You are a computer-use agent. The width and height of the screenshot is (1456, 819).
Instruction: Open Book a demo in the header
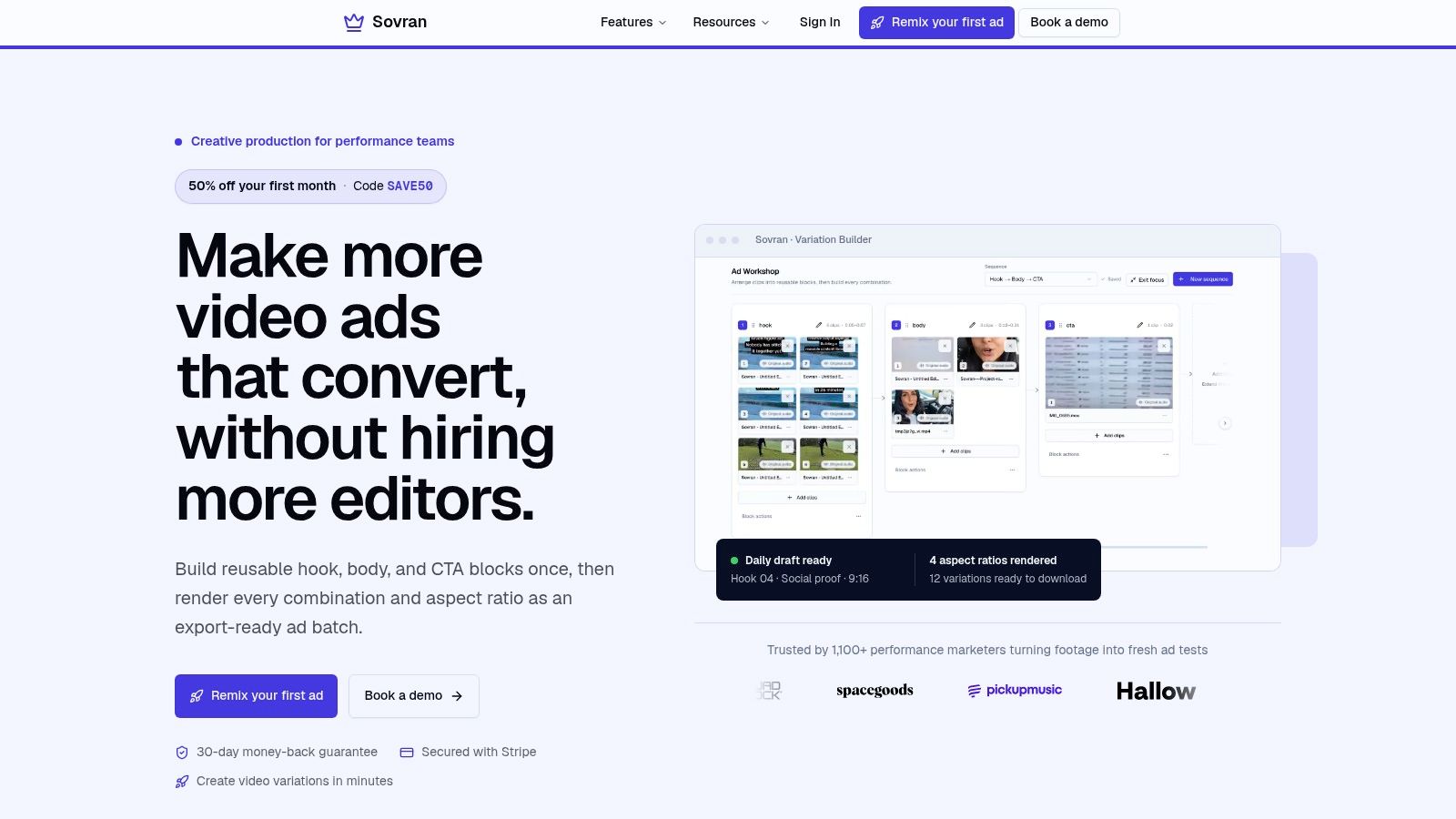pos(1069,23)
